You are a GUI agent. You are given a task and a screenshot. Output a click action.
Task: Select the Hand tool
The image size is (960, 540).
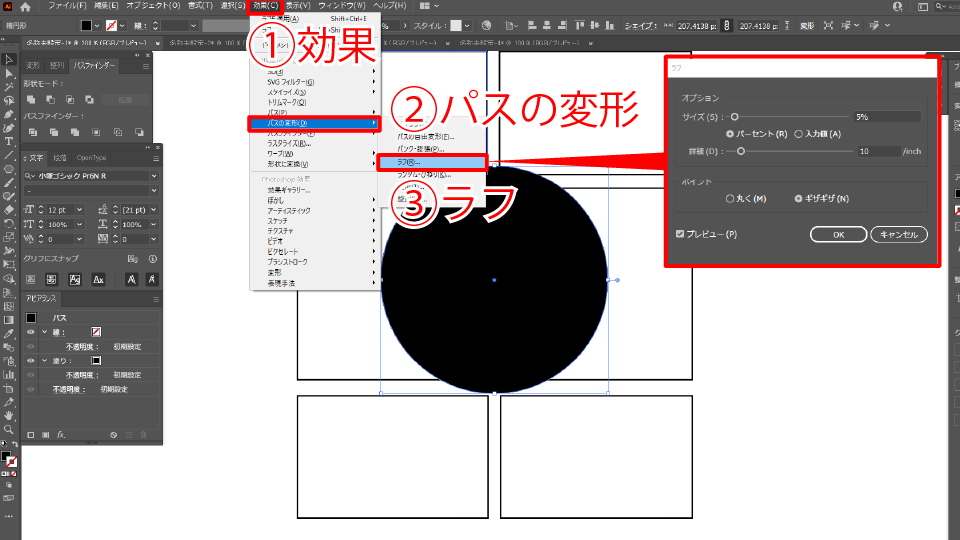[9, 416]
